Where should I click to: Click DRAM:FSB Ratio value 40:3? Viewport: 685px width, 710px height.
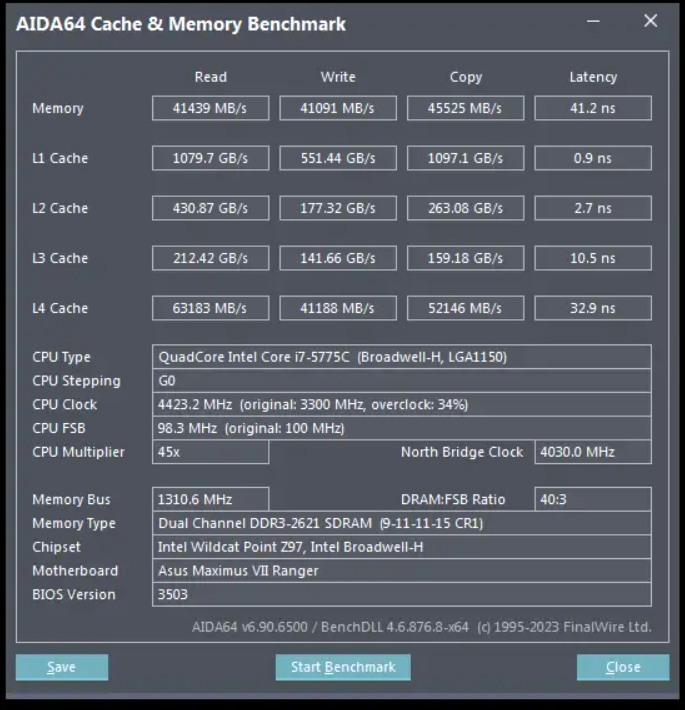point(593,499)
